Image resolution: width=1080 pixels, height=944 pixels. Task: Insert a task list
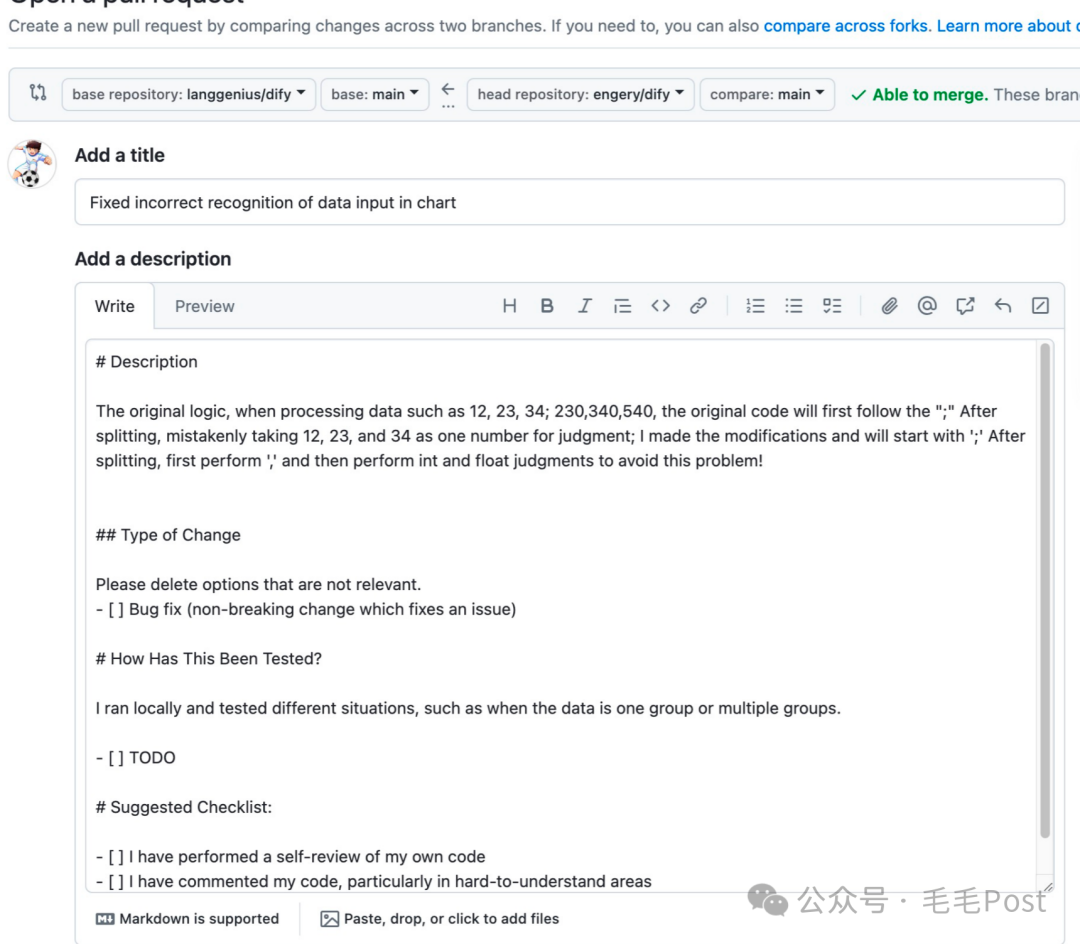pos(832,306)
